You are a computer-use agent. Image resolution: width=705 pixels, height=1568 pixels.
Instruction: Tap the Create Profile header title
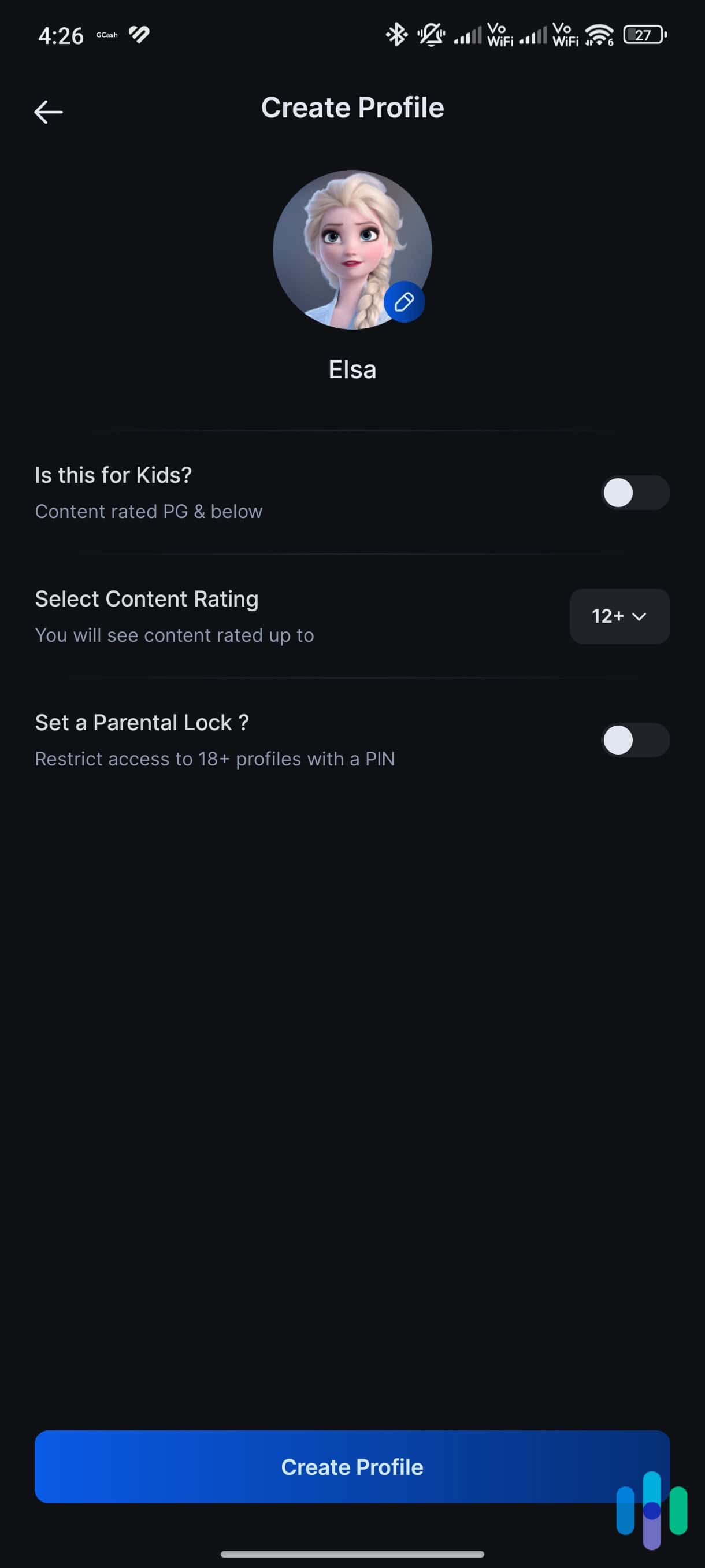(x=352, y=108)
